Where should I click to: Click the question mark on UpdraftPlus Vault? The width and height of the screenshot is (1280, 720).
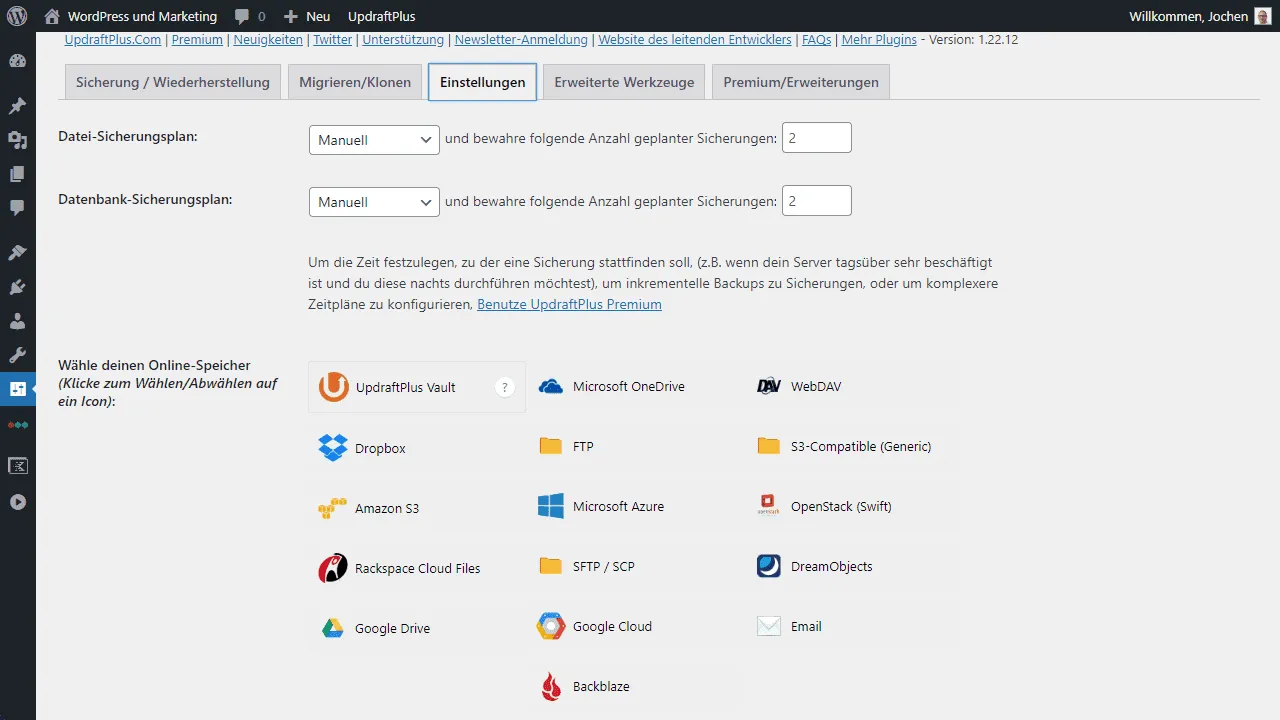pyautogui.click(x=505, y=387)
